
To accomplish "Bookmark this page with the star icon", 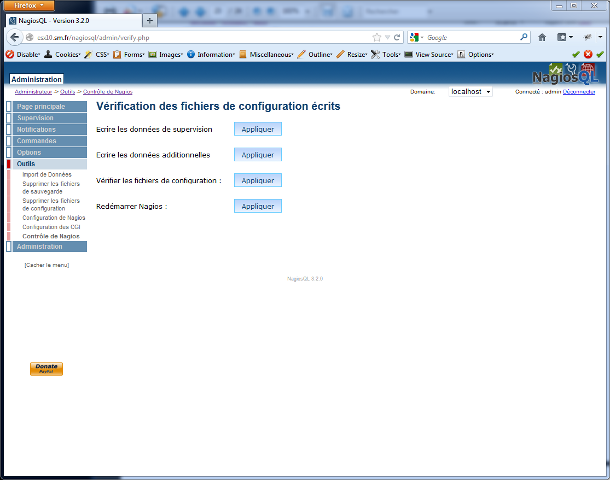I will (377, 37).
